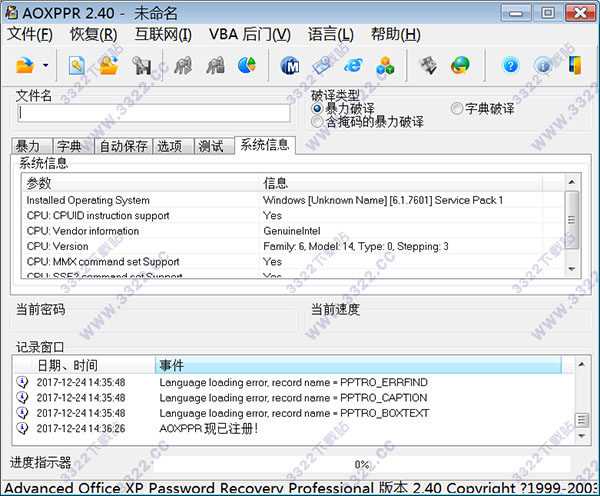
Task: Select the Installed Operating System row
Action: pyautogui.click(x=293, y=200)
